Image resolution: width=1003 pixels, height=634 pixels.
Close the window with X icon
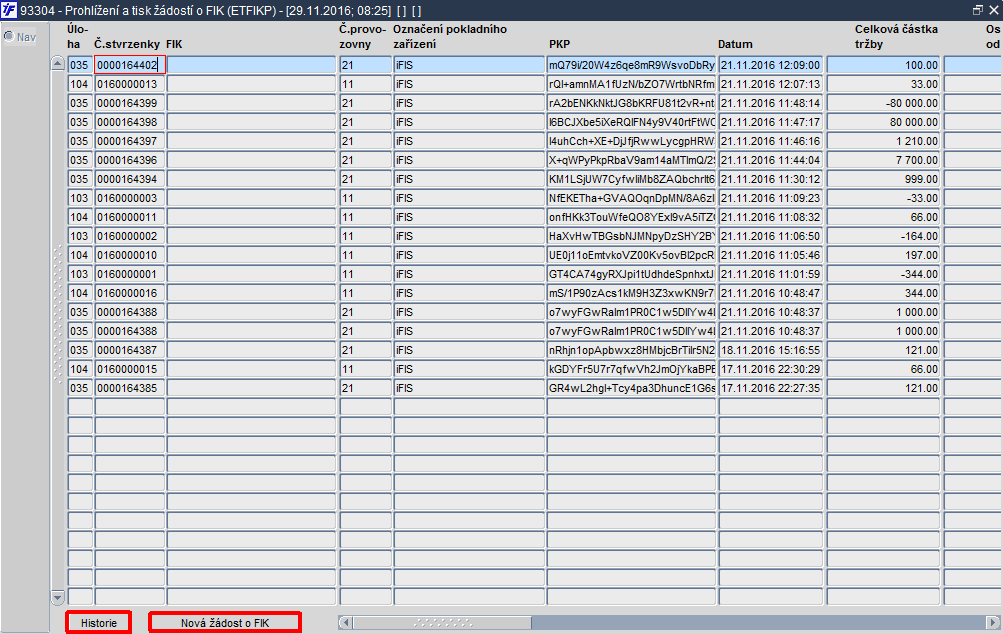point(993,10)
